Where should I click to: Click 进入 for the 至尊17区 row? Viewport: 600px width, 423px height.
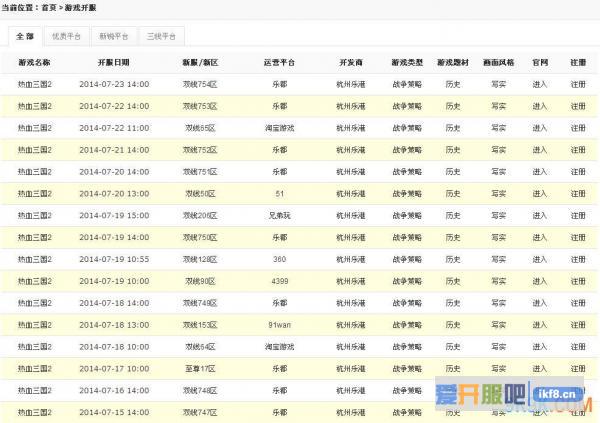pos(540,369)
